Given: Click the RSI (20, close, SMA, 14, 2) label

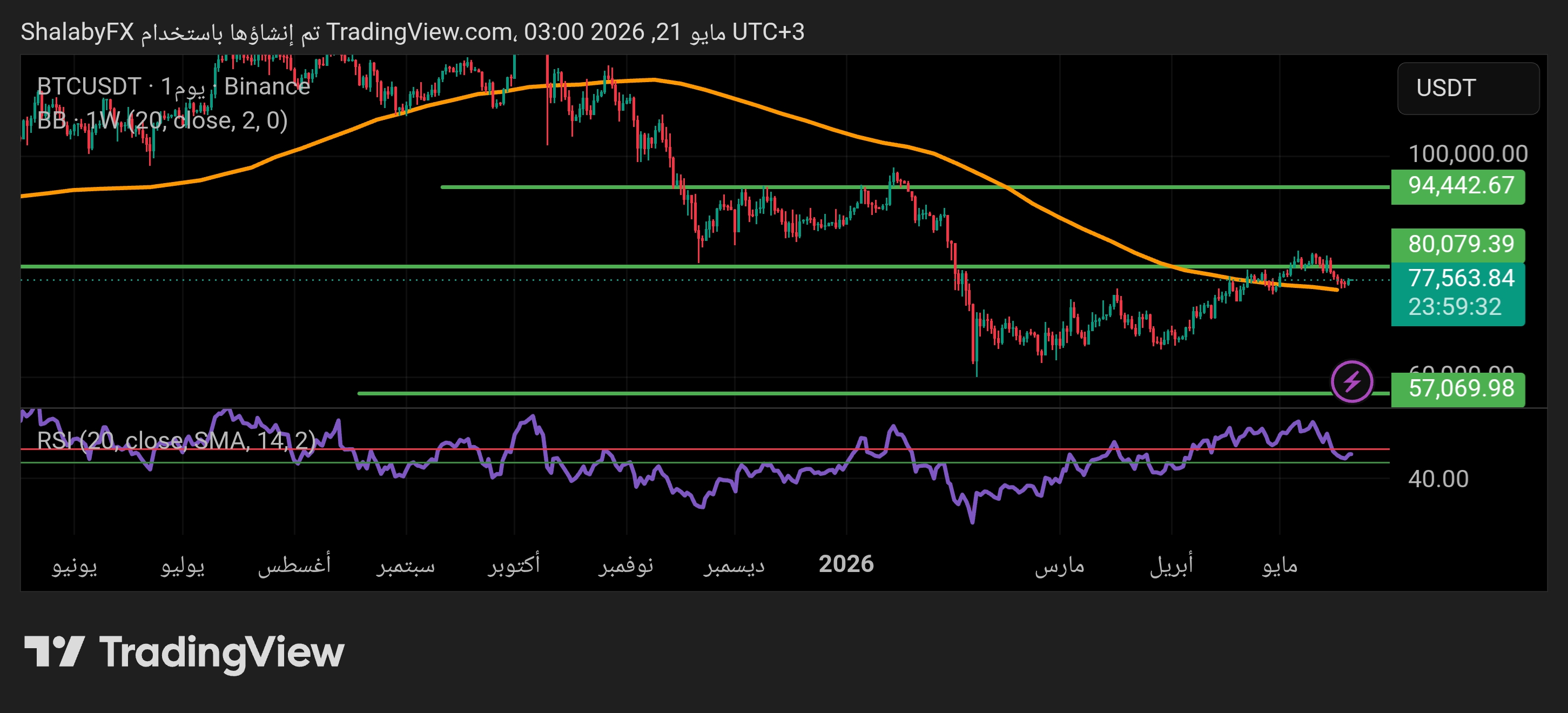Looking at the screenshot, I should [x=176, y=440].
